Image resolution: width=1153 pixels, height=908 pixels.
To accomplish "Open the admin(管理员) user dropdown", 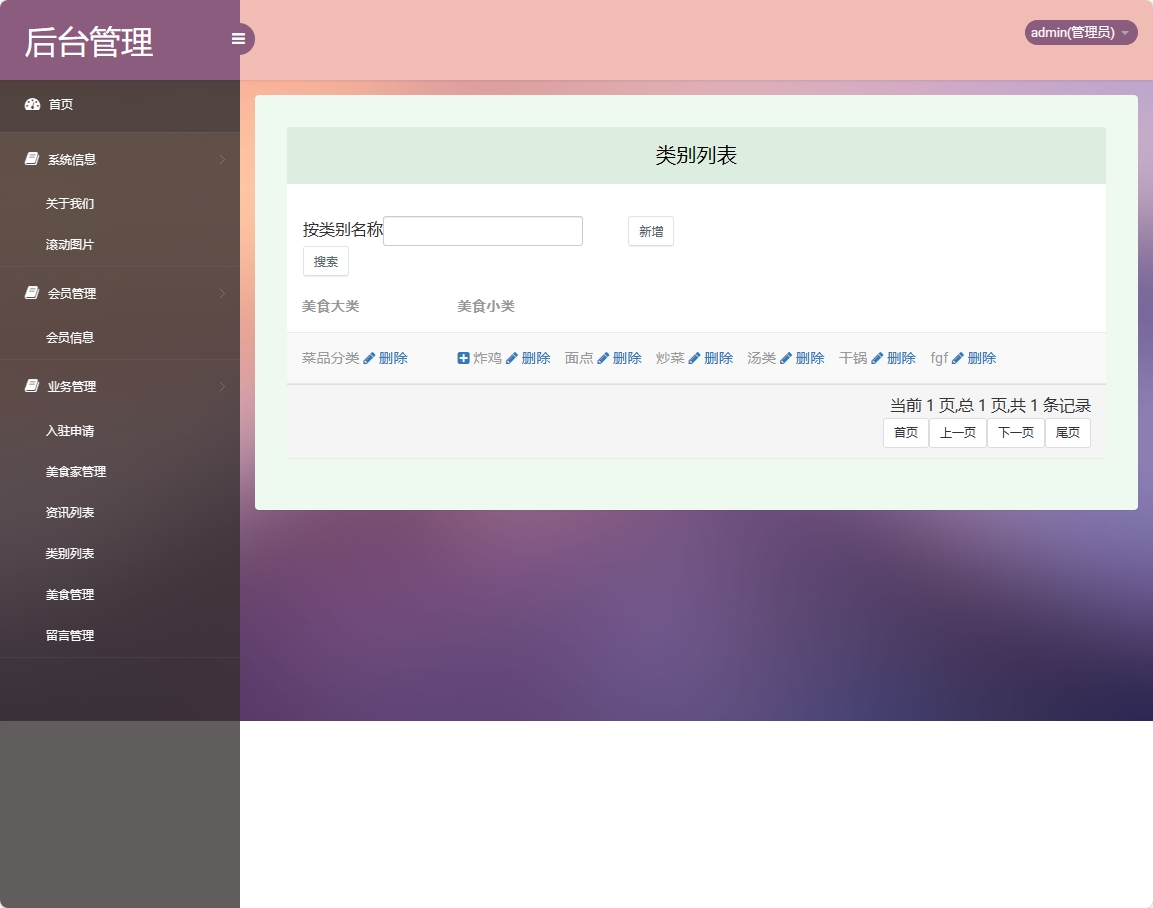I will 1080,32.
